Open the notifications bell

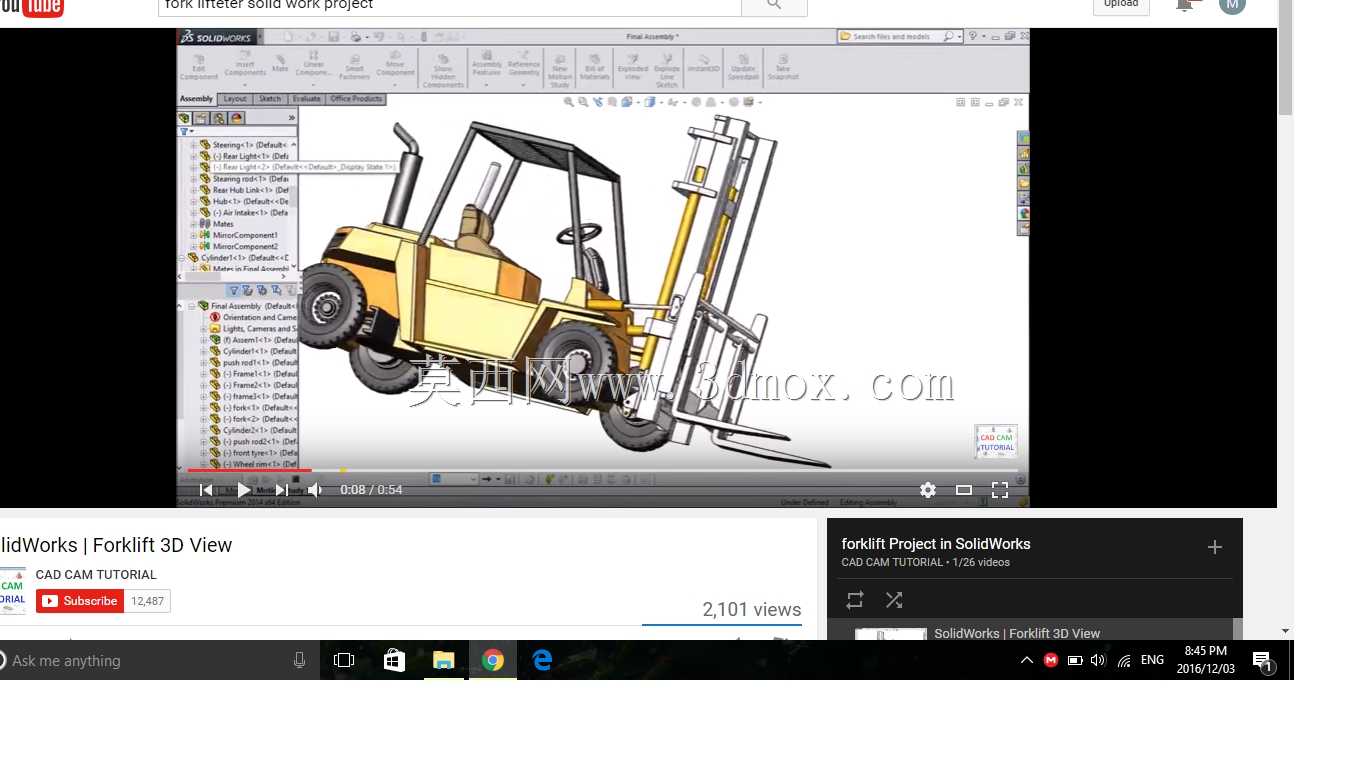(1185, 5)
